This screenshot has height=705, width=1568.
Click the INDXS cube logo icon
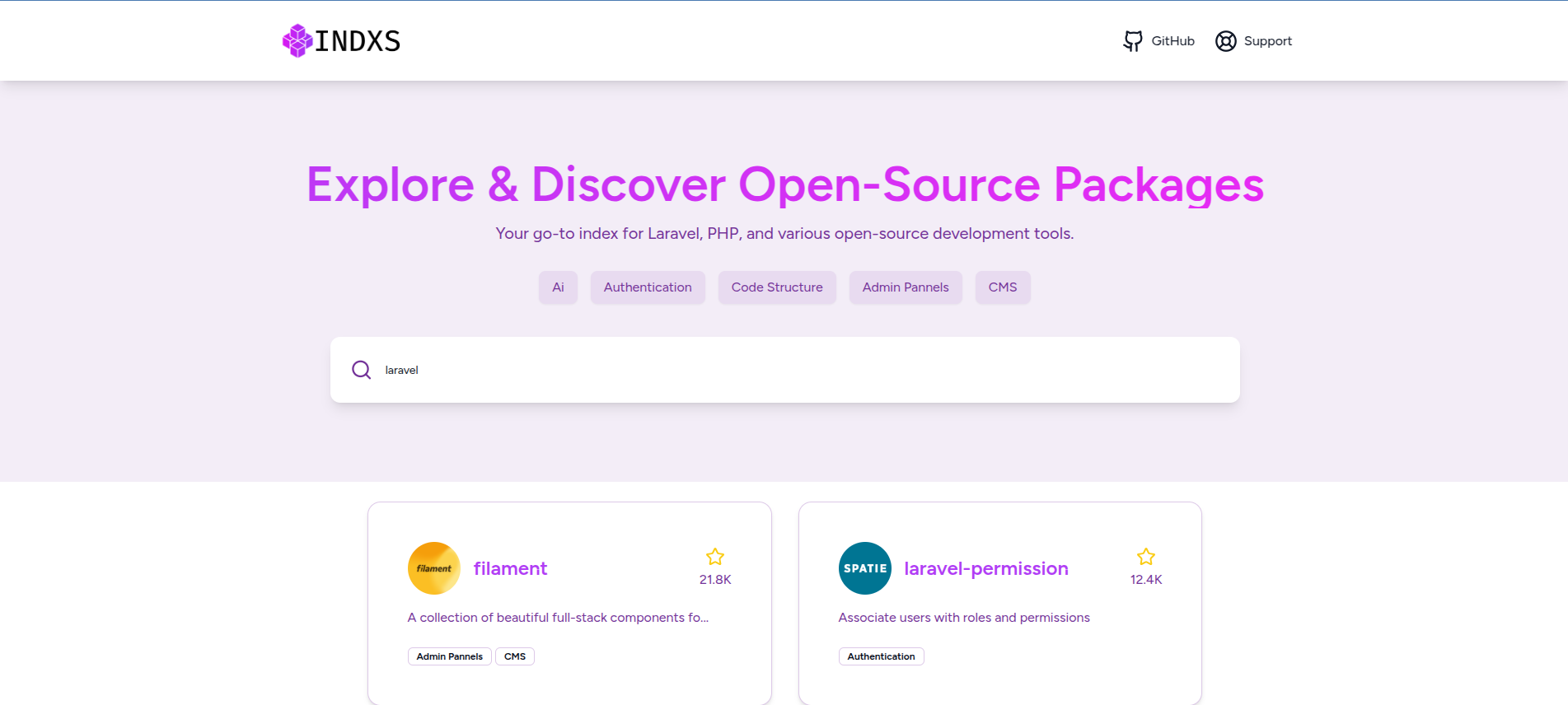point(297,40)
